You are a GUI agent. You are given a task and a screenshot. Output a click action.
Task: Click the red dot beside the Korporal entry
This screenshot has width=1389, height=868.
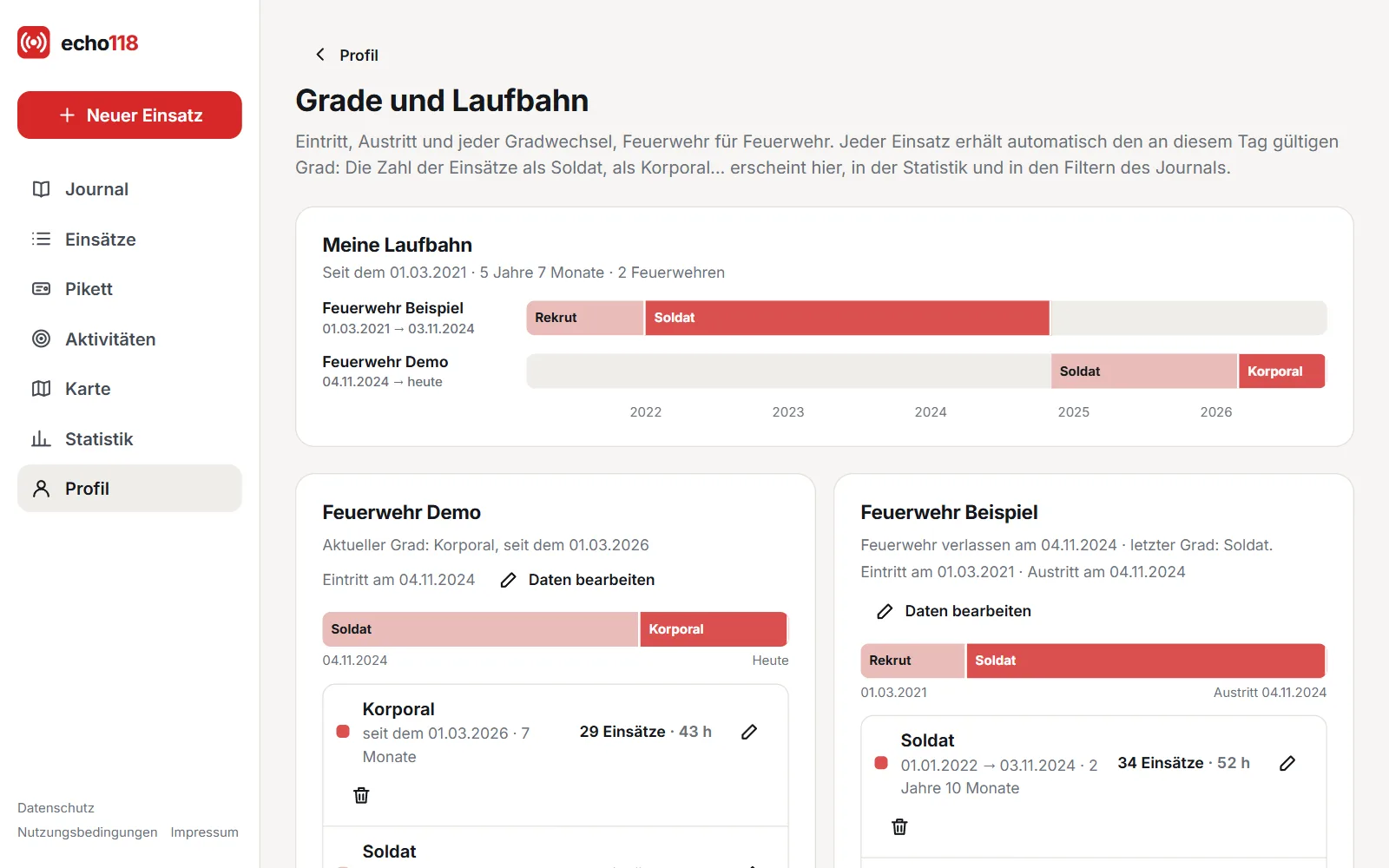click(343, 732)
